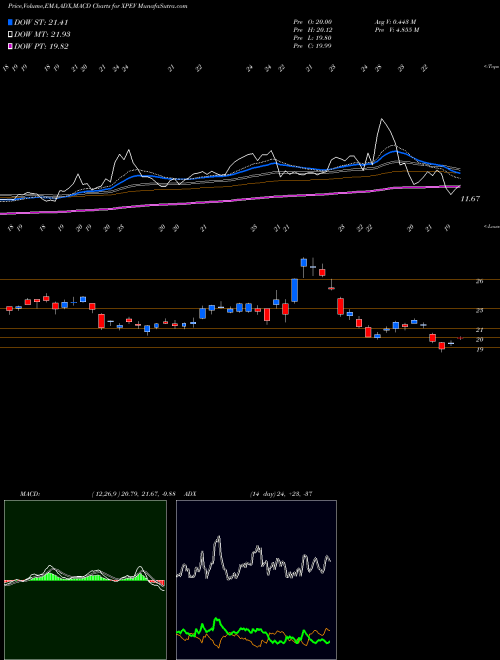Click the Pre H: 20.12 value
500x660 pixels.
[x=312, y=30]
